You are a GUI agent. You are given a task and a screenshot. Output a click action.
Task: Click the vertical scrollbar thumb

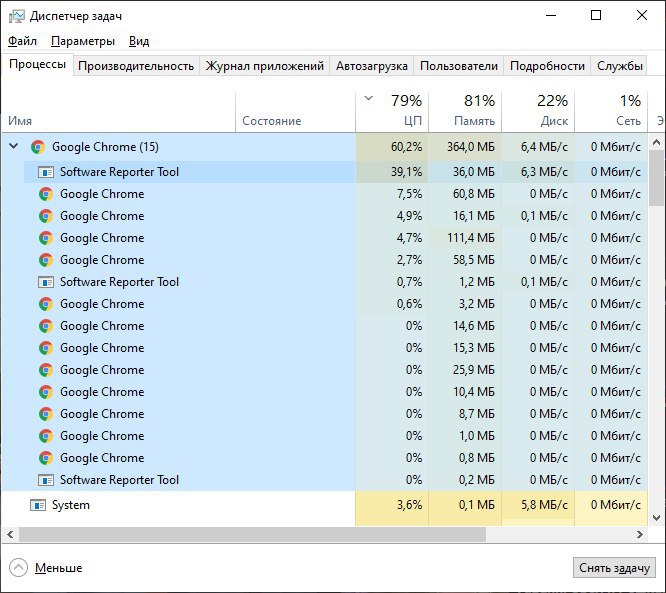(656, 178)
